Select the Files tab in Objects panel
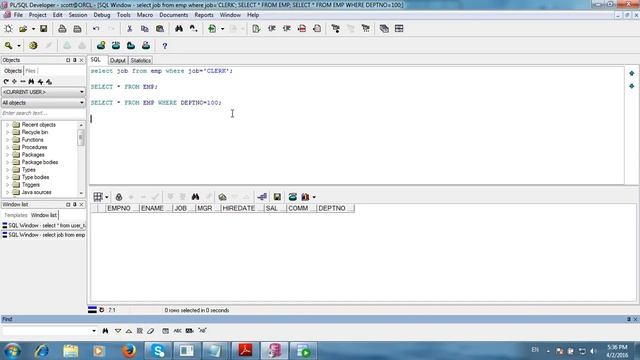The image size is (640, 360). point(31,71)
